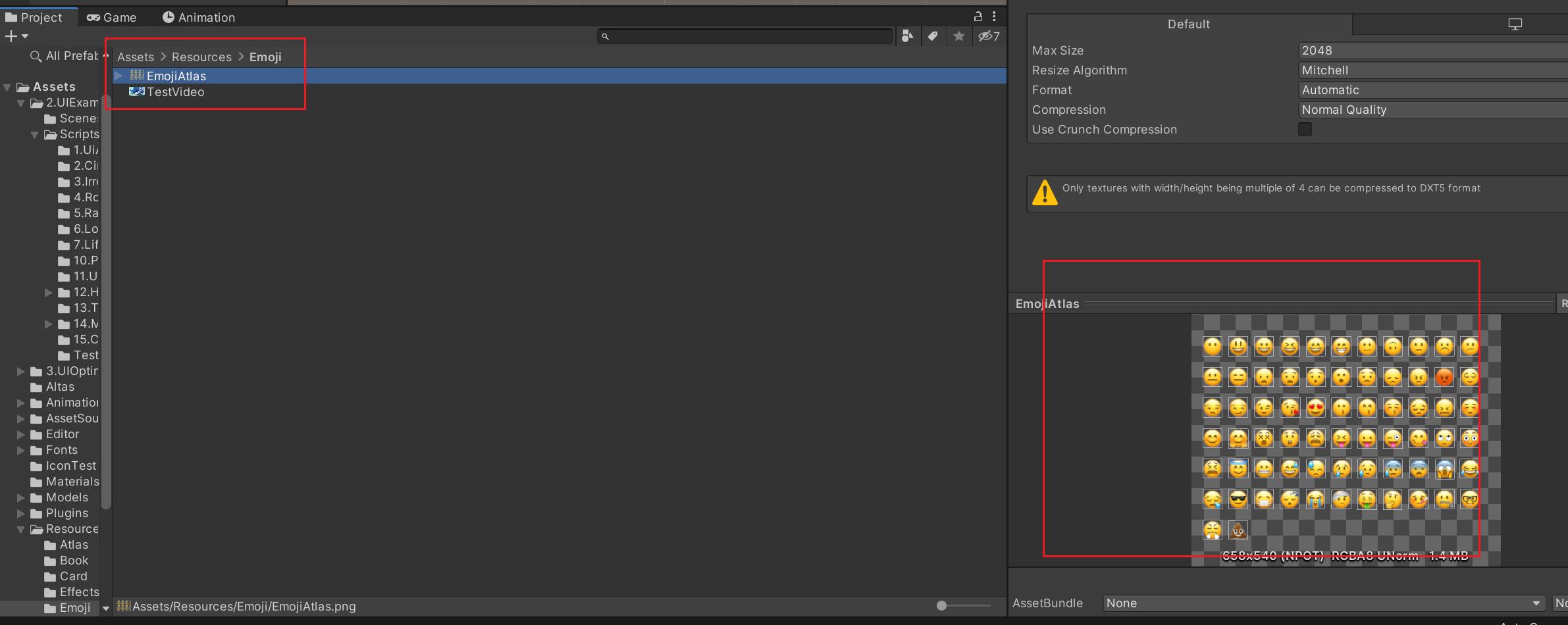
Task: Select the Editor folder
Action: click(55, 434)
